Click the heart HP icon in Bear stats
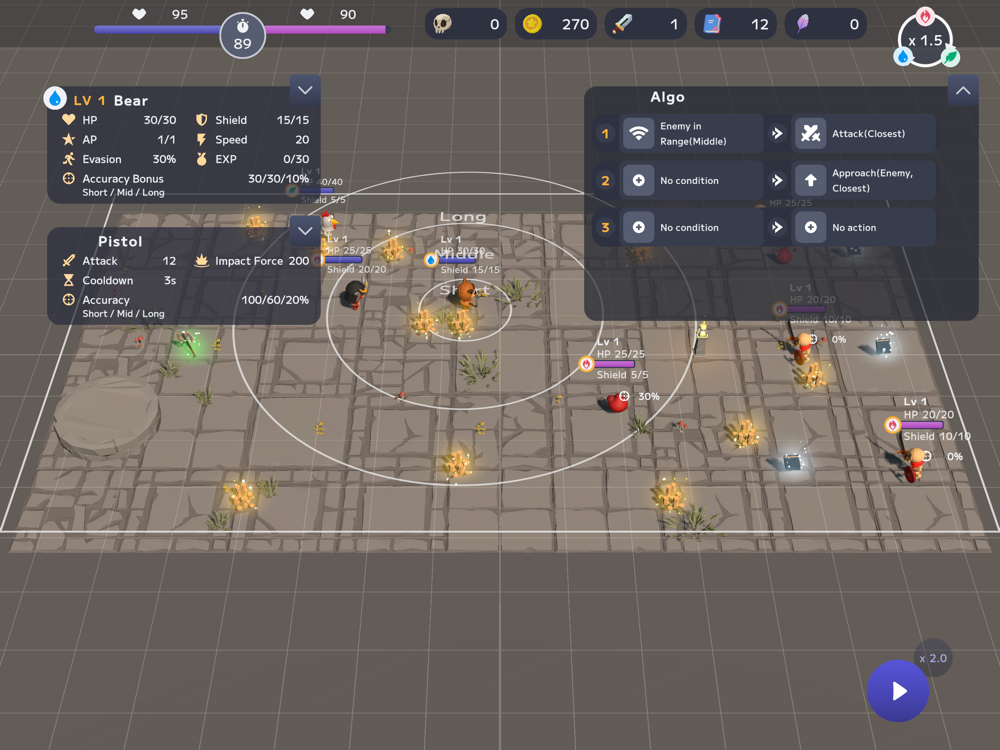 tap(69, 119)
